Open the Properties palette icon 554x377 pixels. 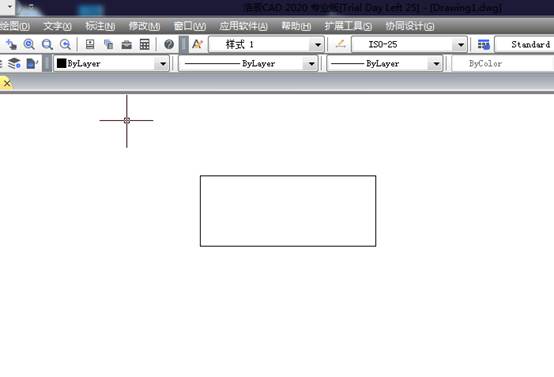pyautogui.click(x=90, y=45)
